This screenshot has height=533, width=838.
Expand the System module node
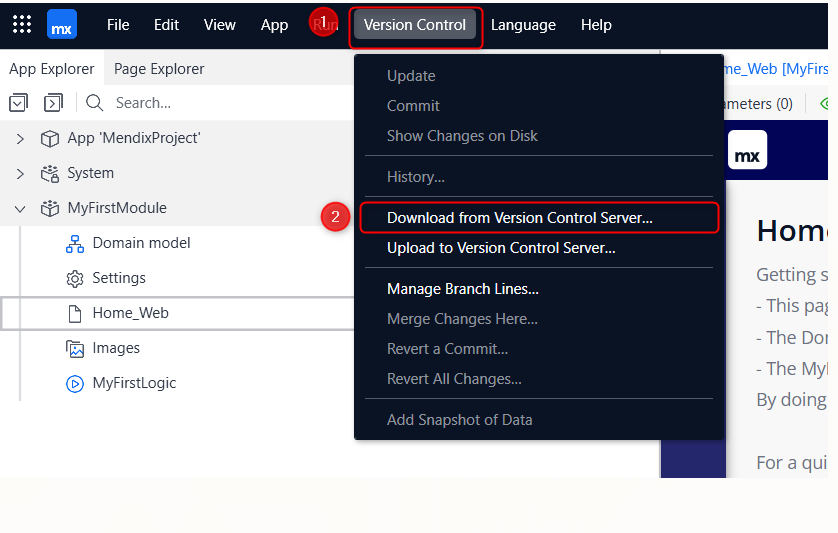click(20, 174)
